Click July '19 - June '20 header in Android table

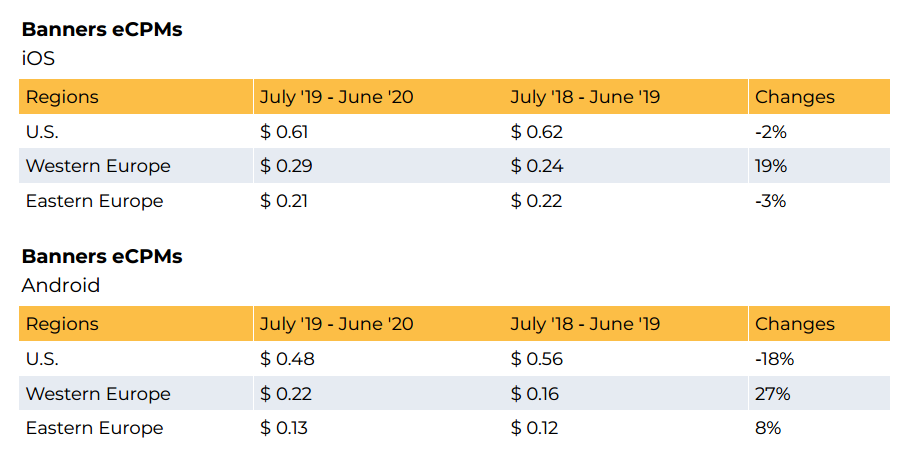(336, 324)
